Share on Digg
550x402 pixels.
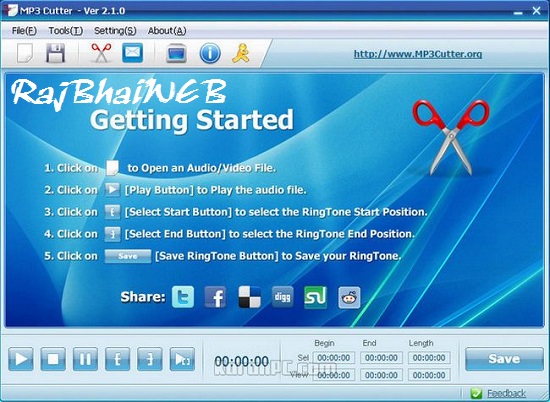(x=283, y=297)
